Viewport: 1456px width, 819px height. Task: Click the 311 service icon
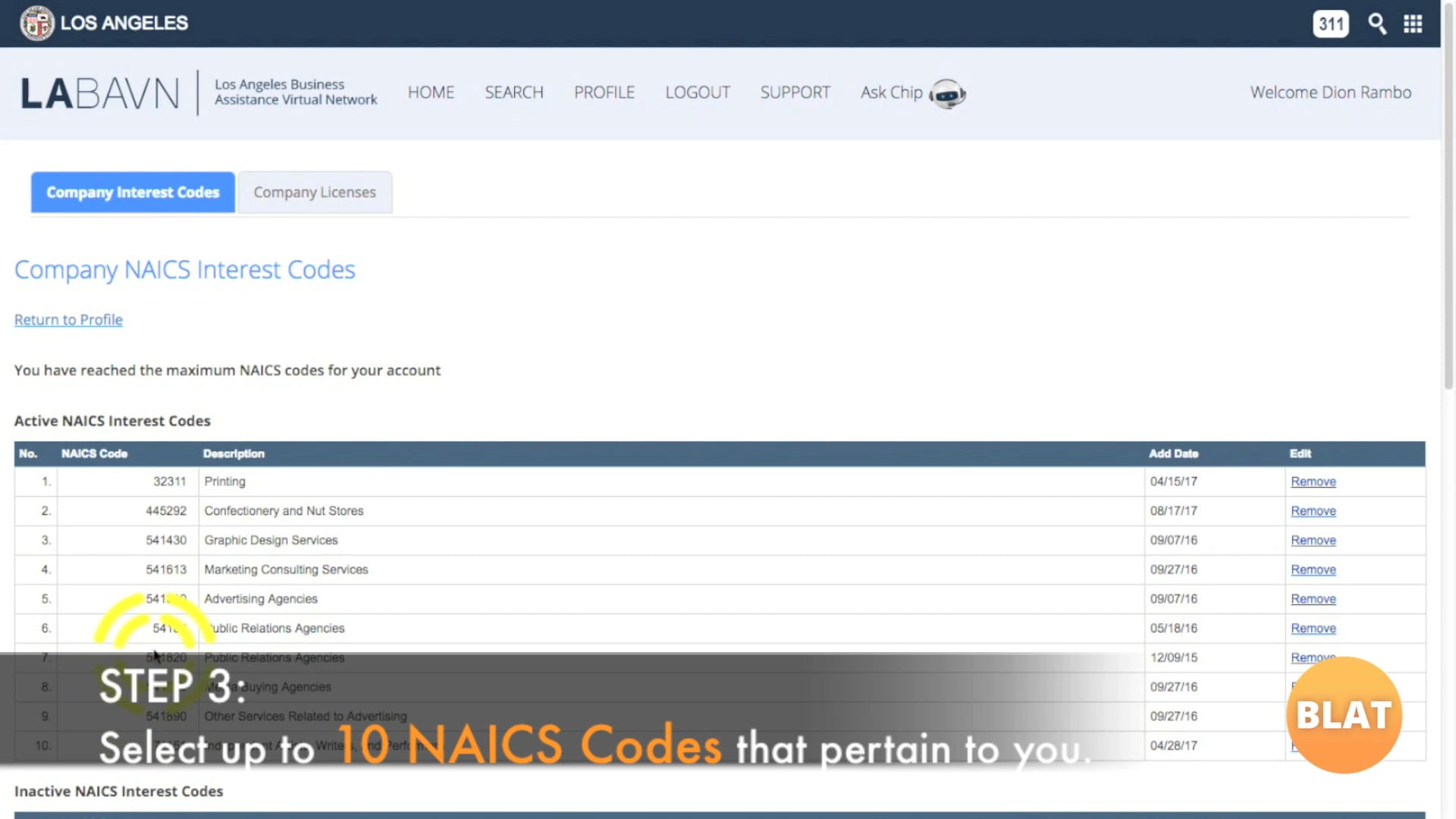point(1330,24)
